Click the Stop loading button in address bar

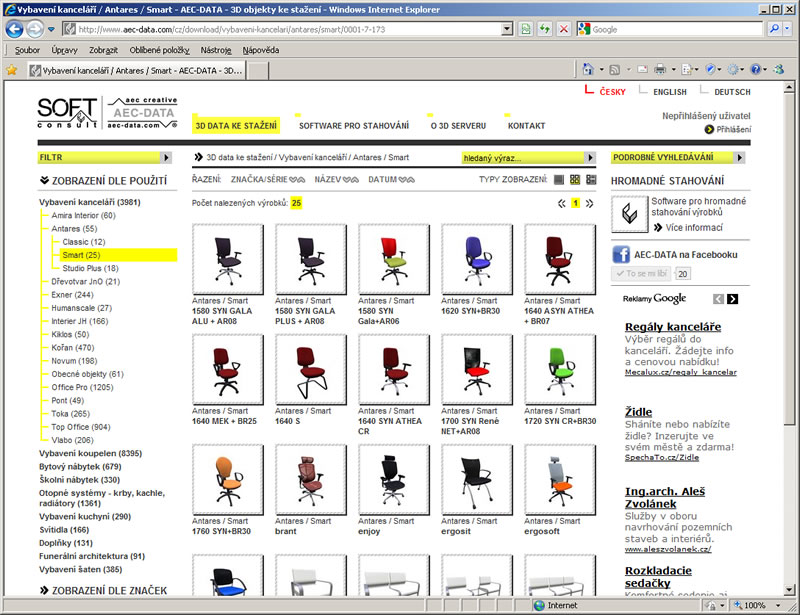[564, 30]
